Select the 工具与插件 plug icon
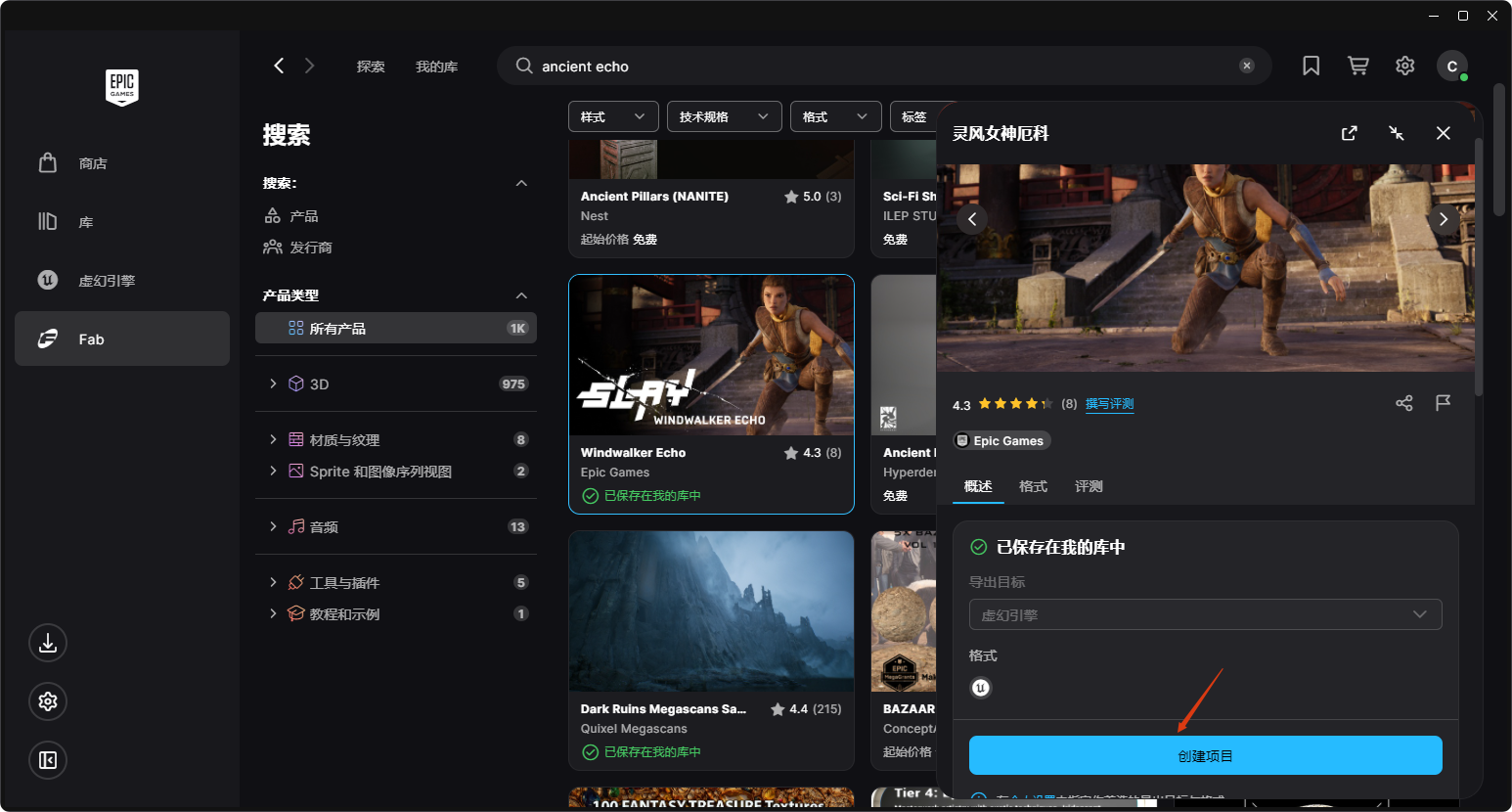This screenshot has height=812, width=1512. (x=296, y=582)
